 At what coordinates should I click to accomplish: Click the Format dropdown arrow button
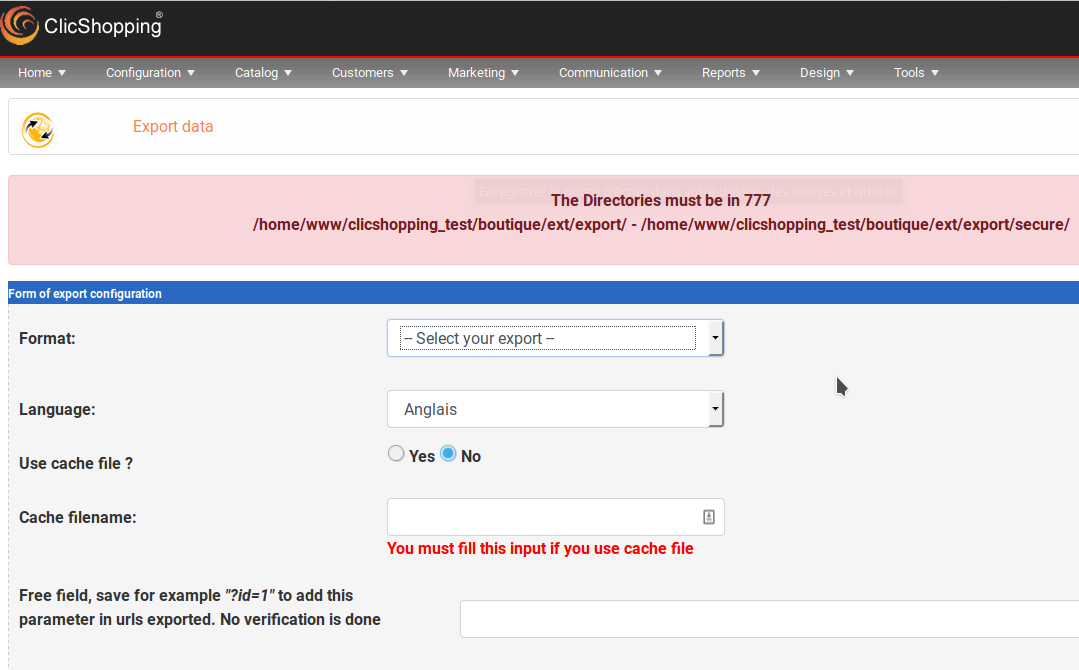click(x=716, y=338)
